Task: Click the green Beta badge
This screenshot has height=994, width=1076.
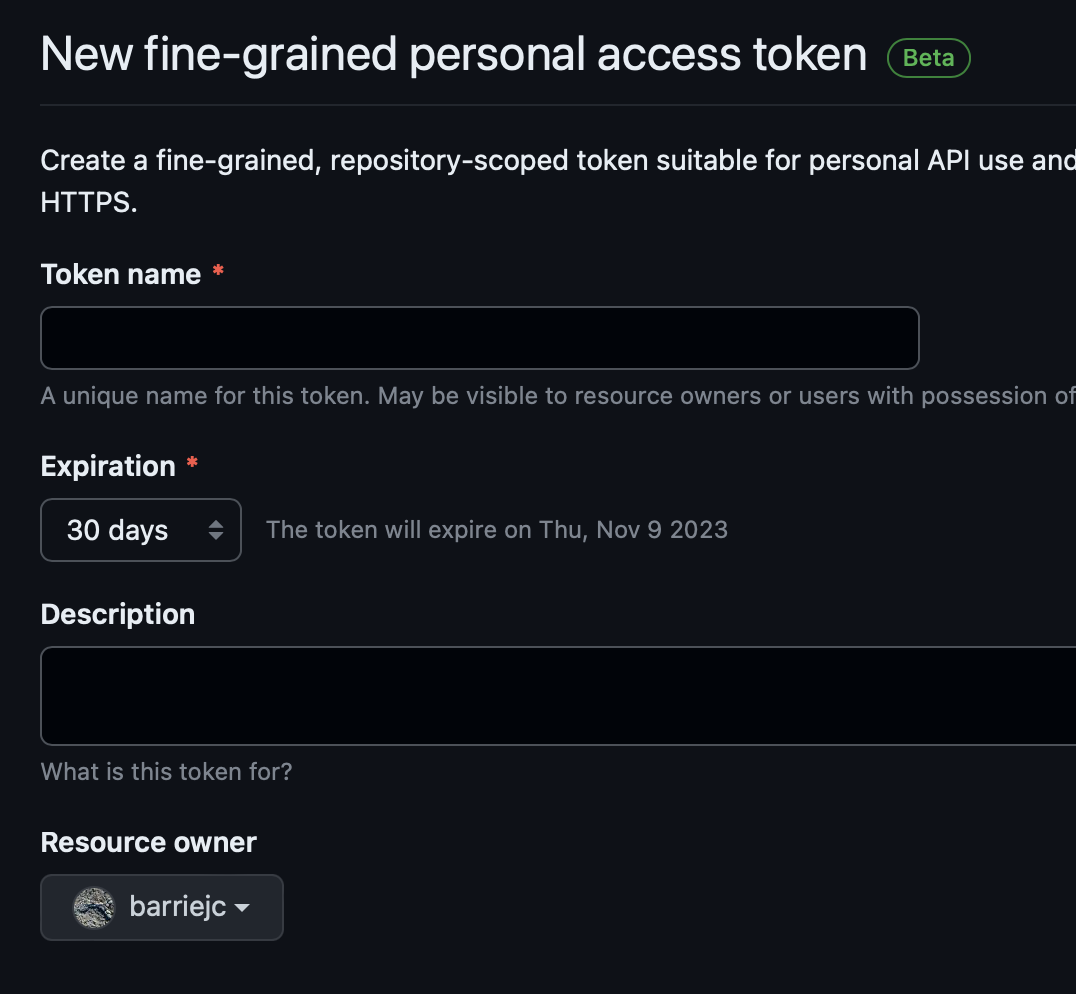Action: pyautogui.click(x=929, y=58)
